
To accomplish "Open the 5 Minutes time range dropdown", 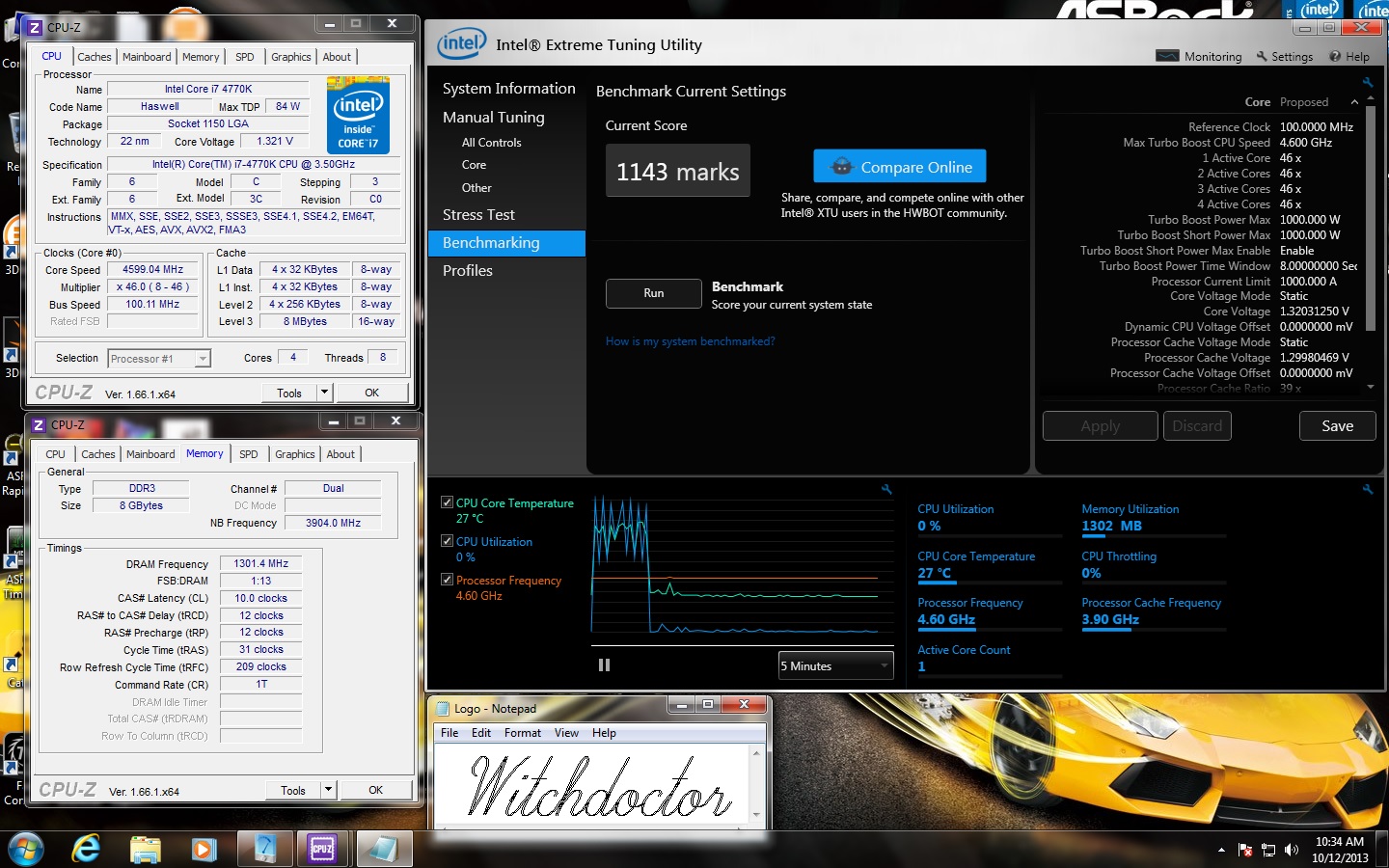I will [x=835, y=665].
